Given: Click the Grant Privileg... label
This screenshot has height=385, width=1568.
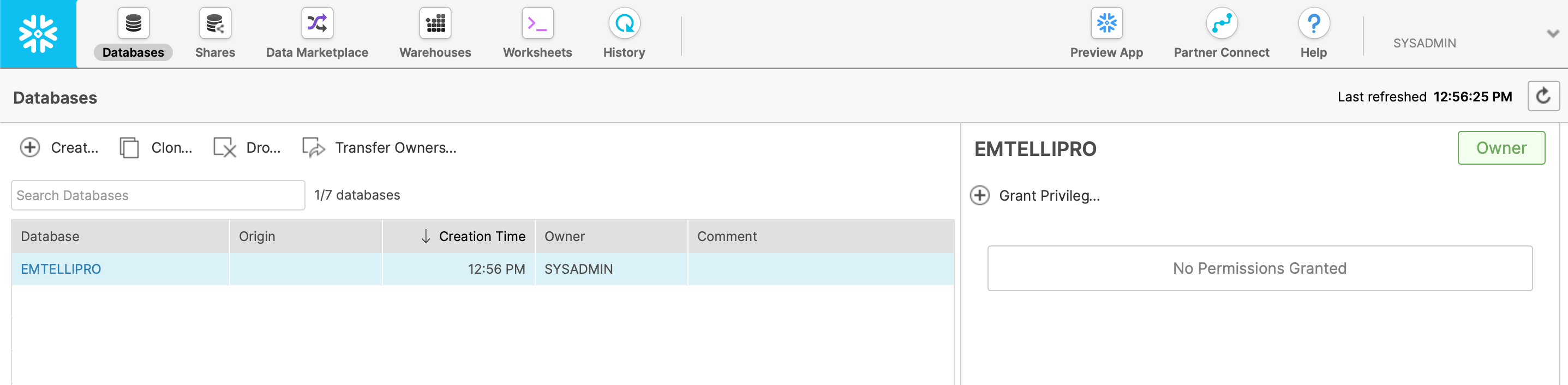Looking at the screenshot, I should (x=1049, y=196).
